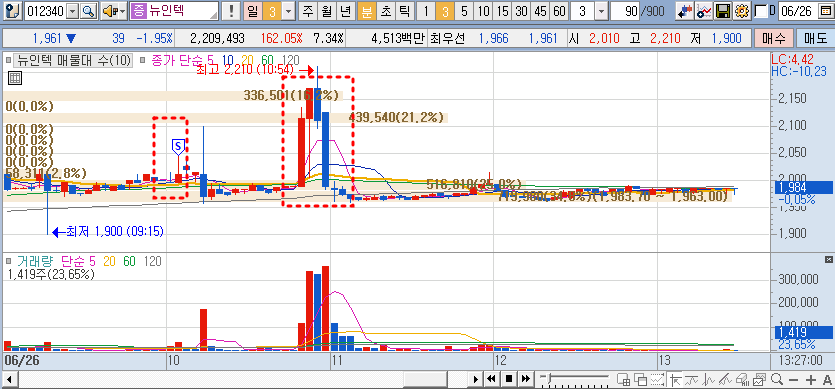Click the candle count field showing 90

625,11
